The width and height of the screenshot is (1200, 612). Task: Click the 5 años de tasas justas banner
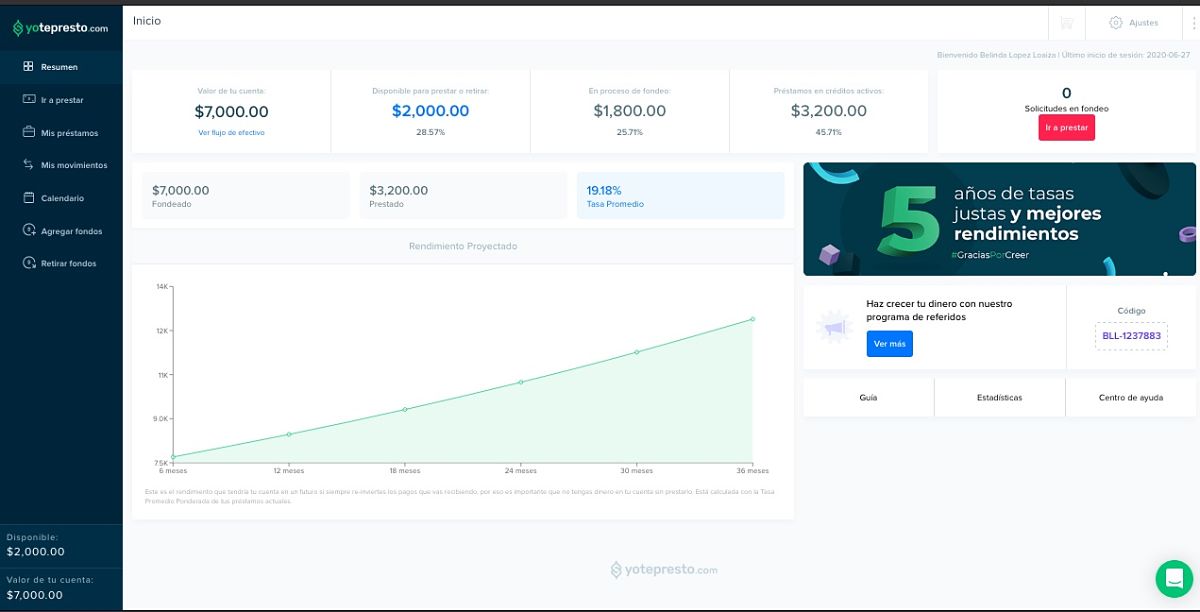point(999,219)
